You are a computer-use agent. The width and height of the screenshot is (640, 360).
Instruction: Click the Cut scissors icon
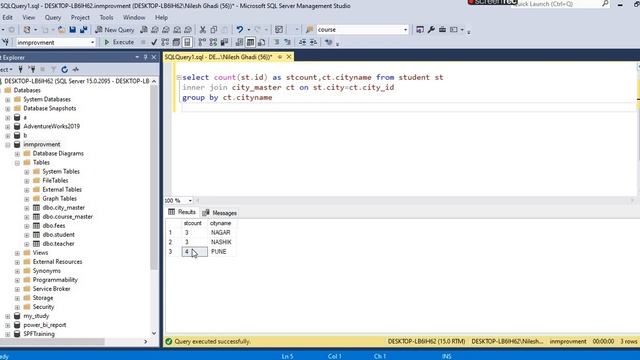[x=202, y=30]
